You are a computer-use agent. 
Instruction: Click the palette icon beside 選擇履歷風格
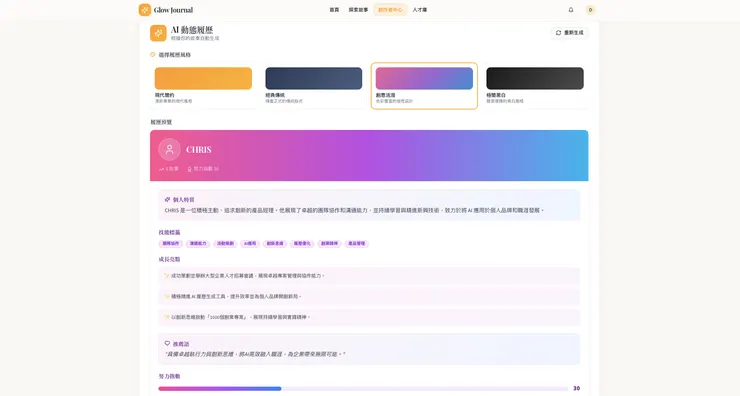(x=153, y=55)
